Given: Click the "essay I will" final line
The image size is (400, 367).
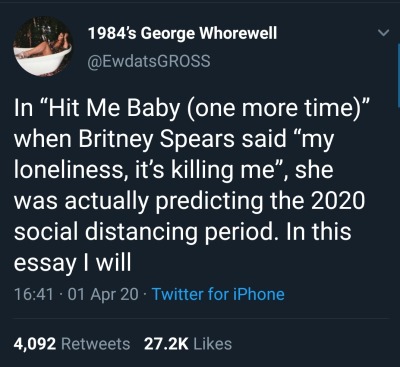Looking at the screenshot, I should tap(72, 262).
